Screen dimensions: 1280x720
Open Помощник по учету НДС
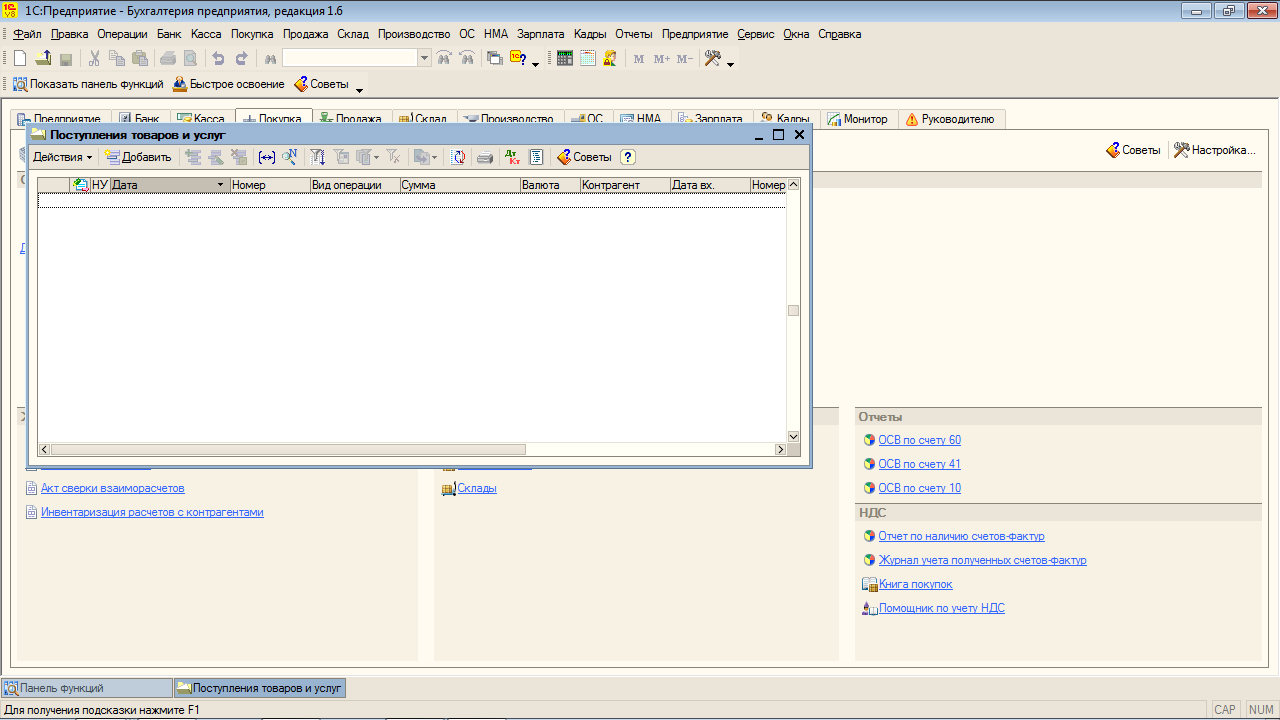pyautogui.click(x=941, y=608)
